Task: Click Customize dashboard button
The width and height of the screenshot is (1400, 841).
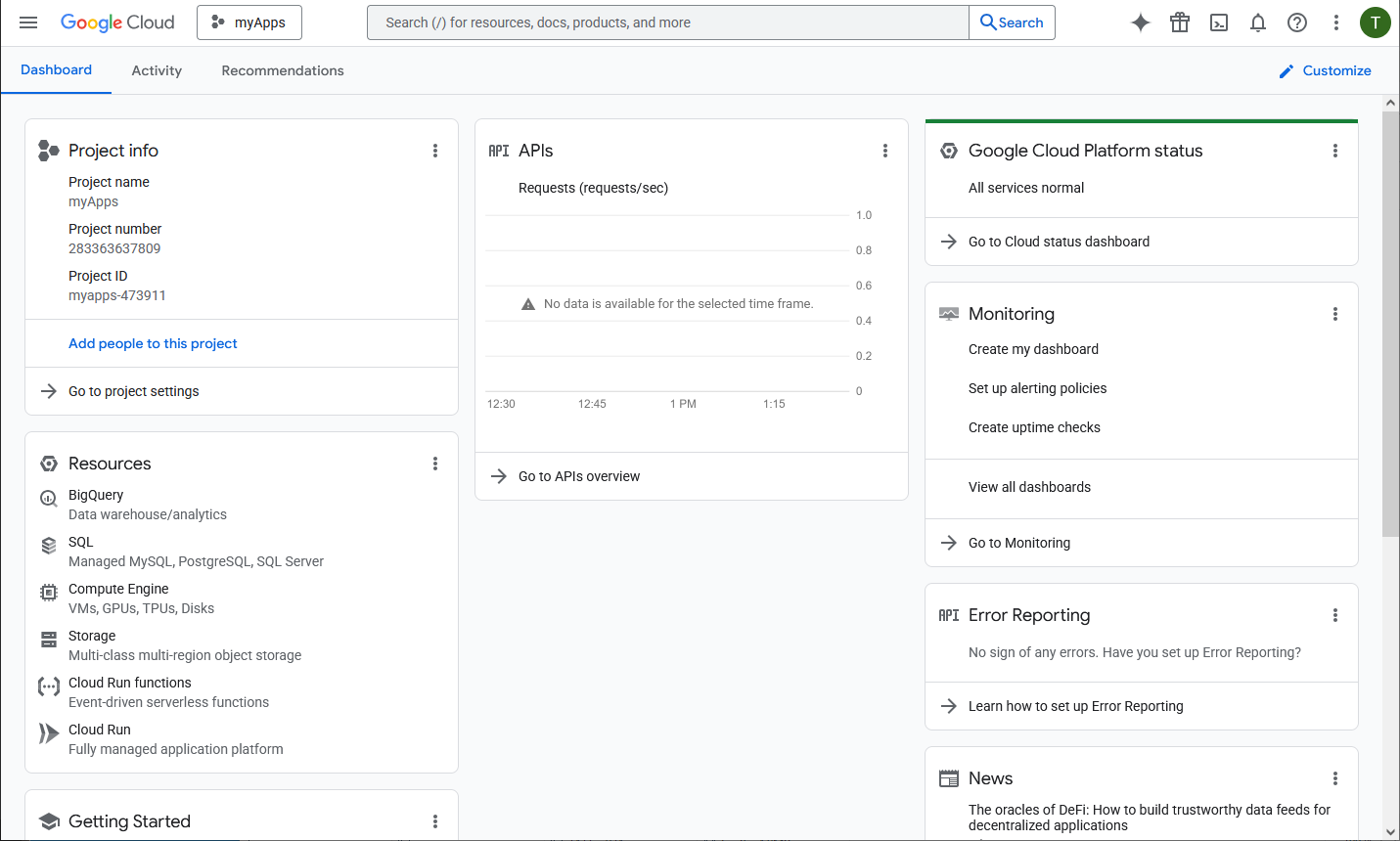Action: pyautogui.click(x=1326, y=70)
